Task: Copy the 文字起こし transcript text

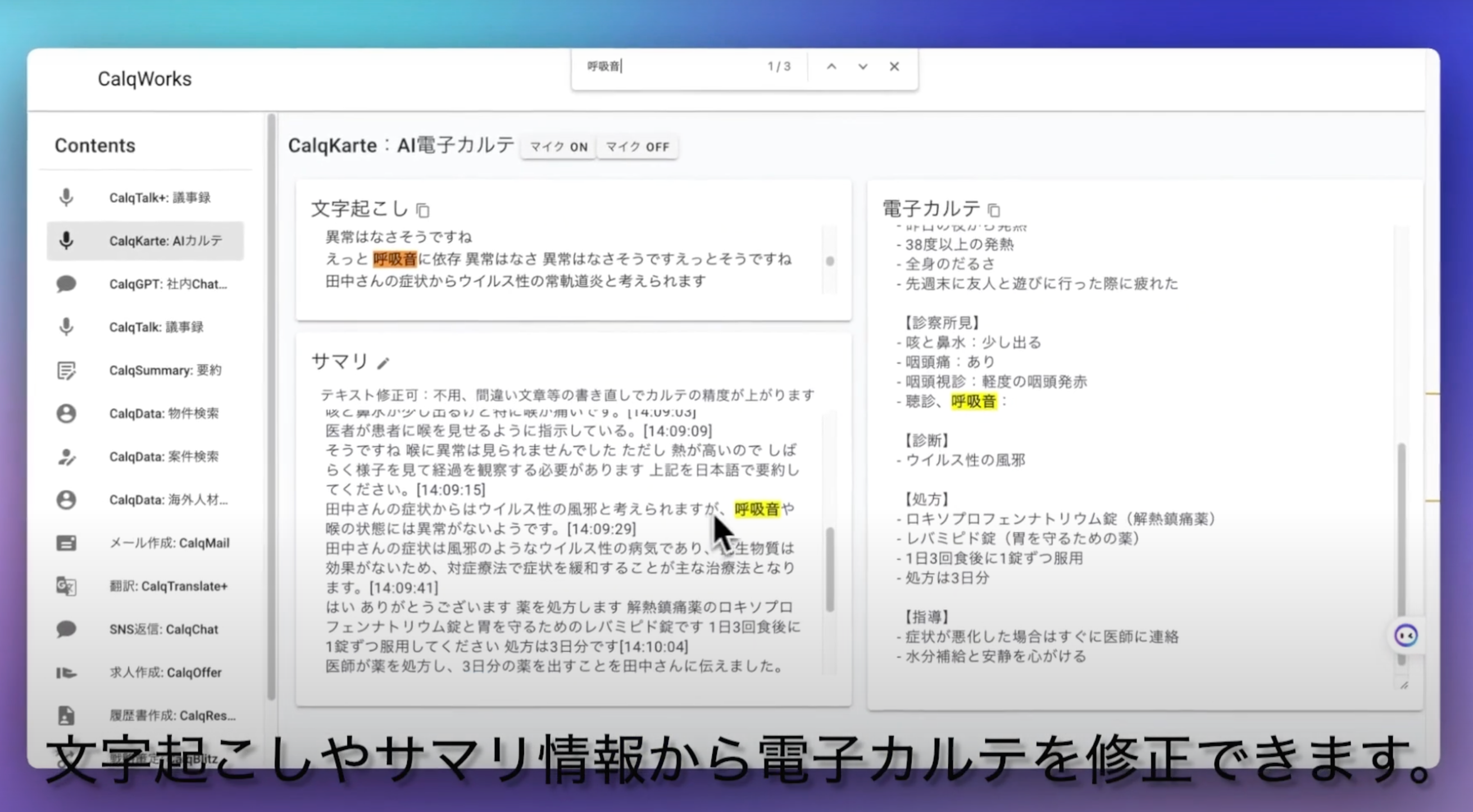Action: point(422,210)
